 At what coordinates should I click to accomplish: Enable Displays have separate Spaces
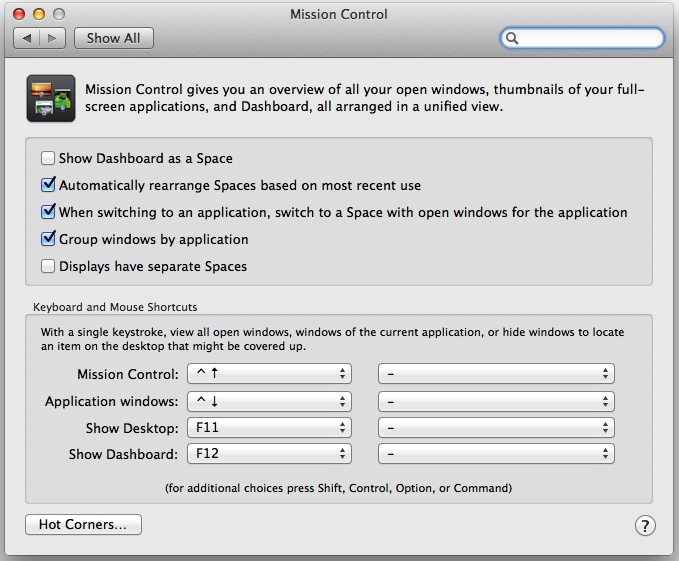[48, 266]
